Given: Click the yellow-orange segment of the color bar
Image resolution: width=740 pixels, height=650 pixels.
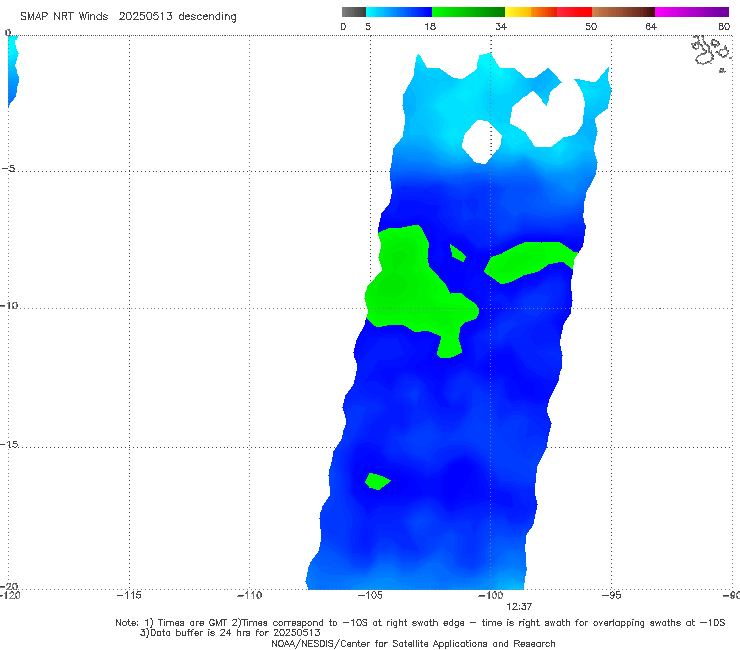Looking at the screenshot, I should (x=531, y=12).
